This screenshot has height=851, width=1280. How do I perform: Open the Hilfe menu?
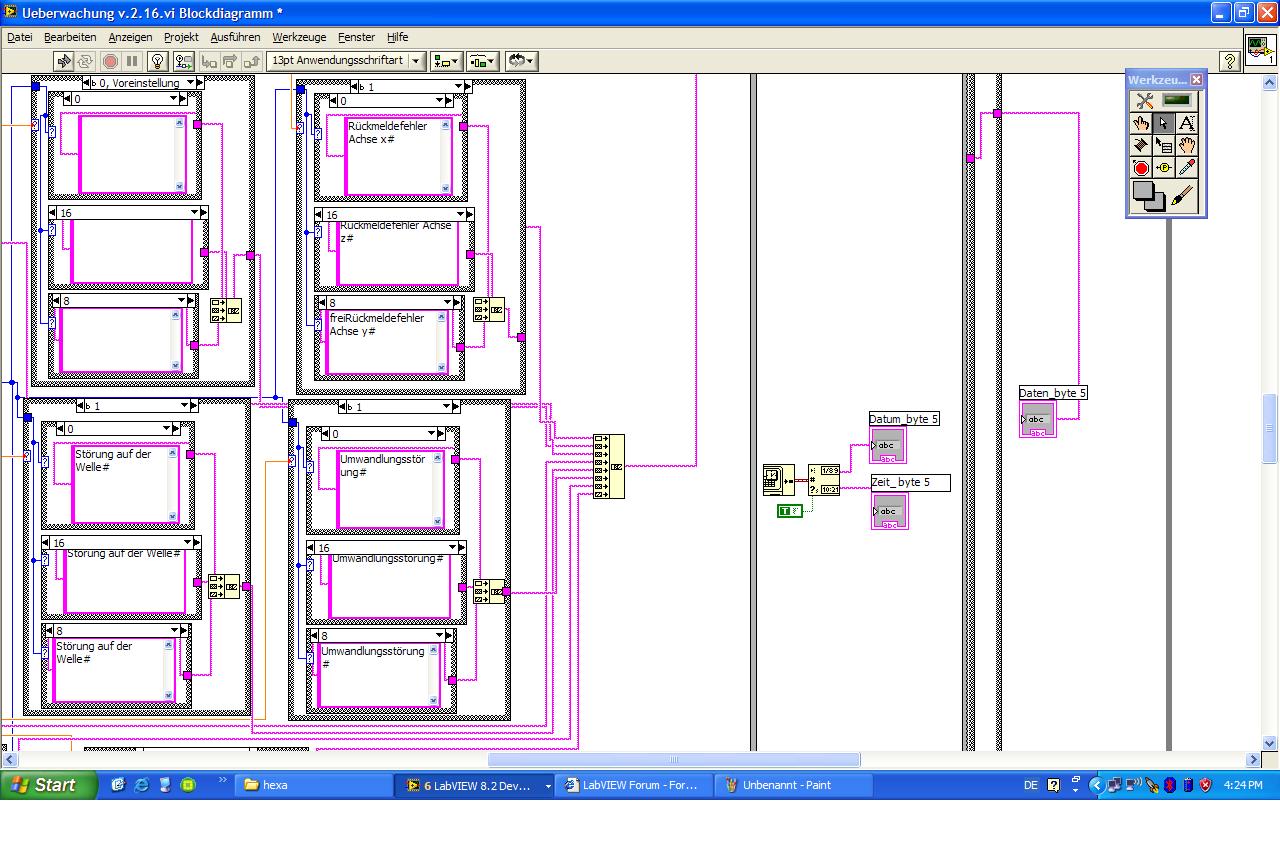(397, 37)
